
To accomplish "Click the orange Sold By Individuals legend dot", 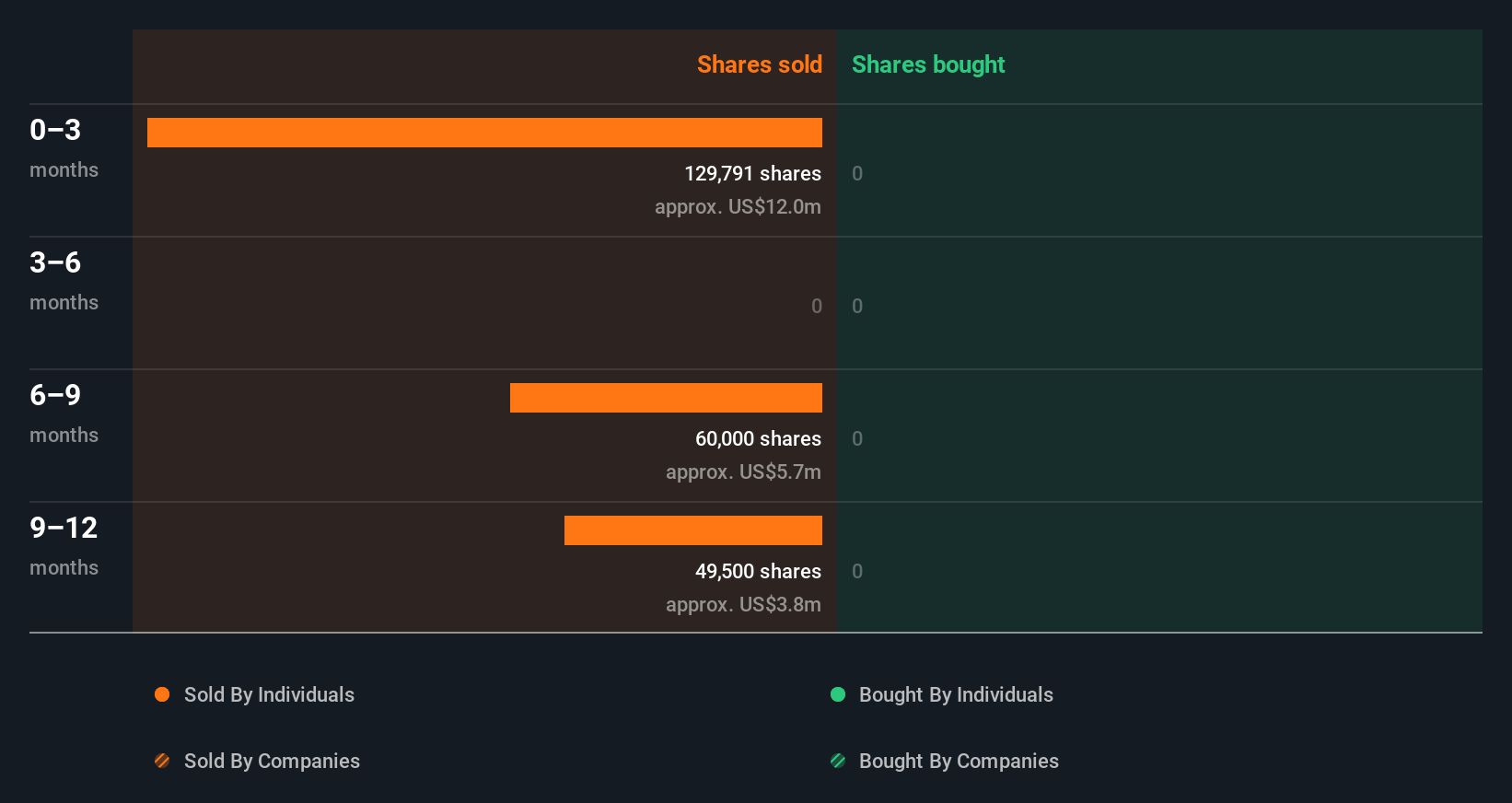I will [x=162, y=694].
